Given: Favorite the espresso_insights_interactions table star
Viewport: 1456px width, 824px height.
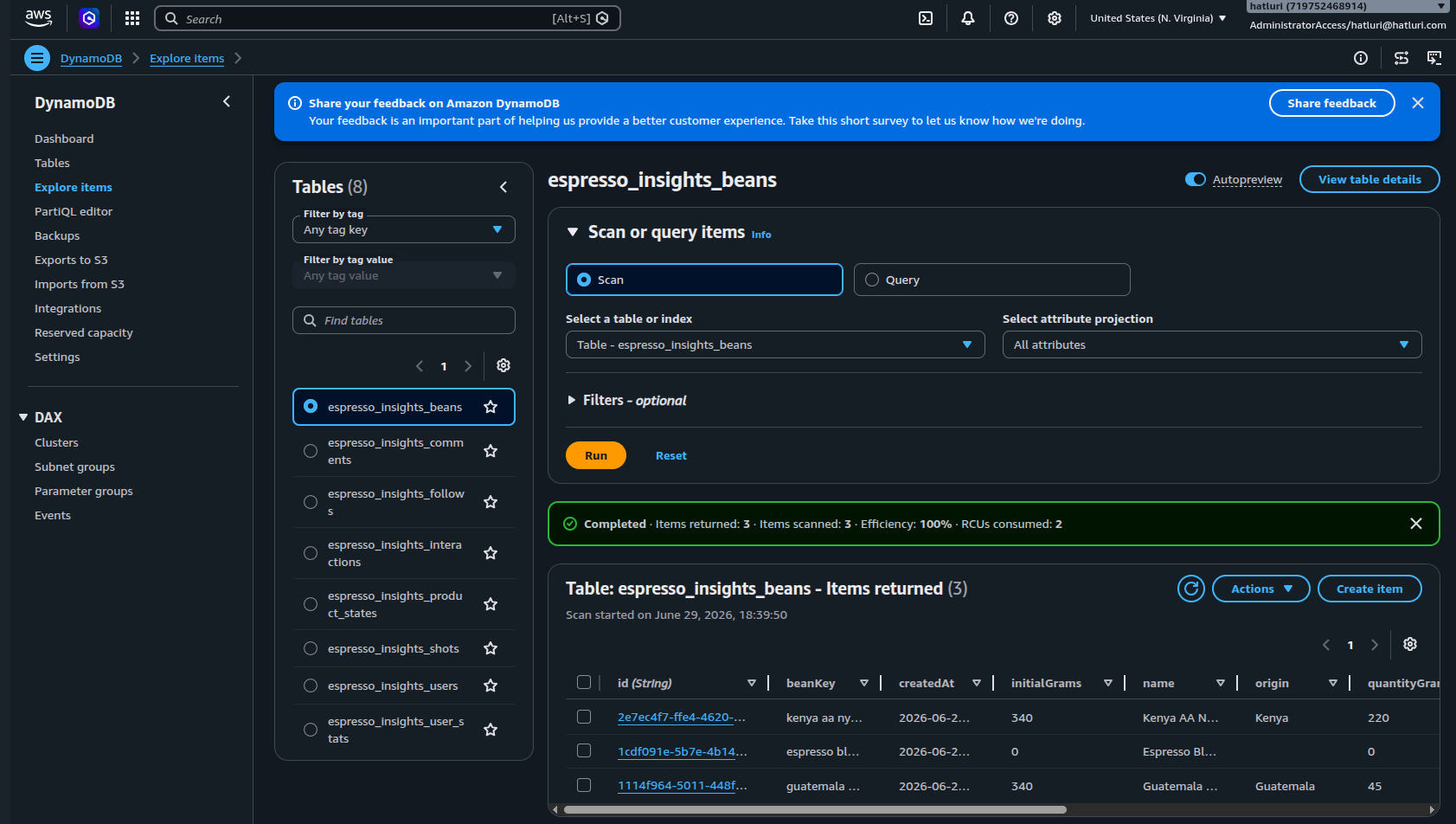Looking at the screenshot, I should pos(491,553).
